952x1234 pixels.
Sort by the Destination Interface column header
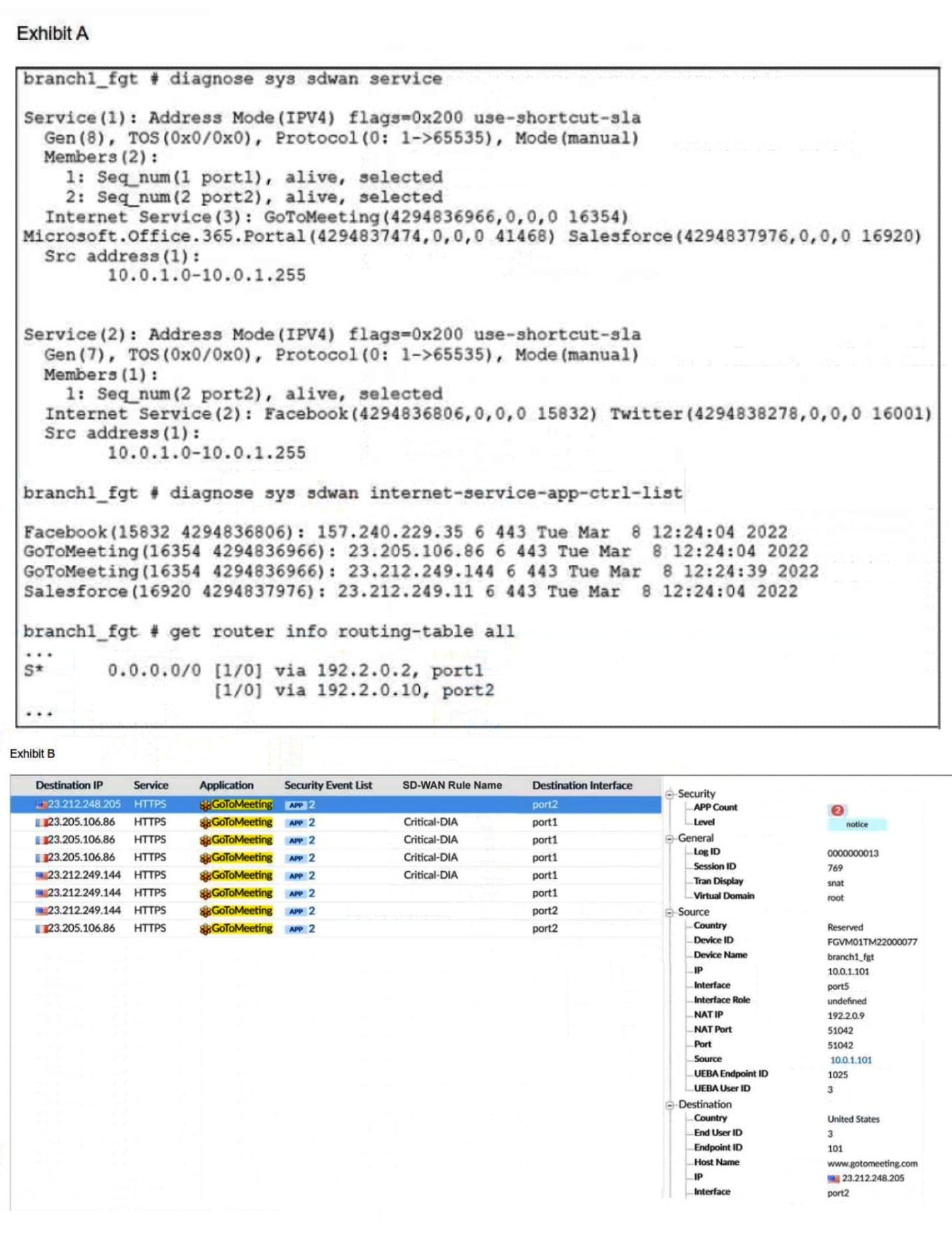(582, 785)
